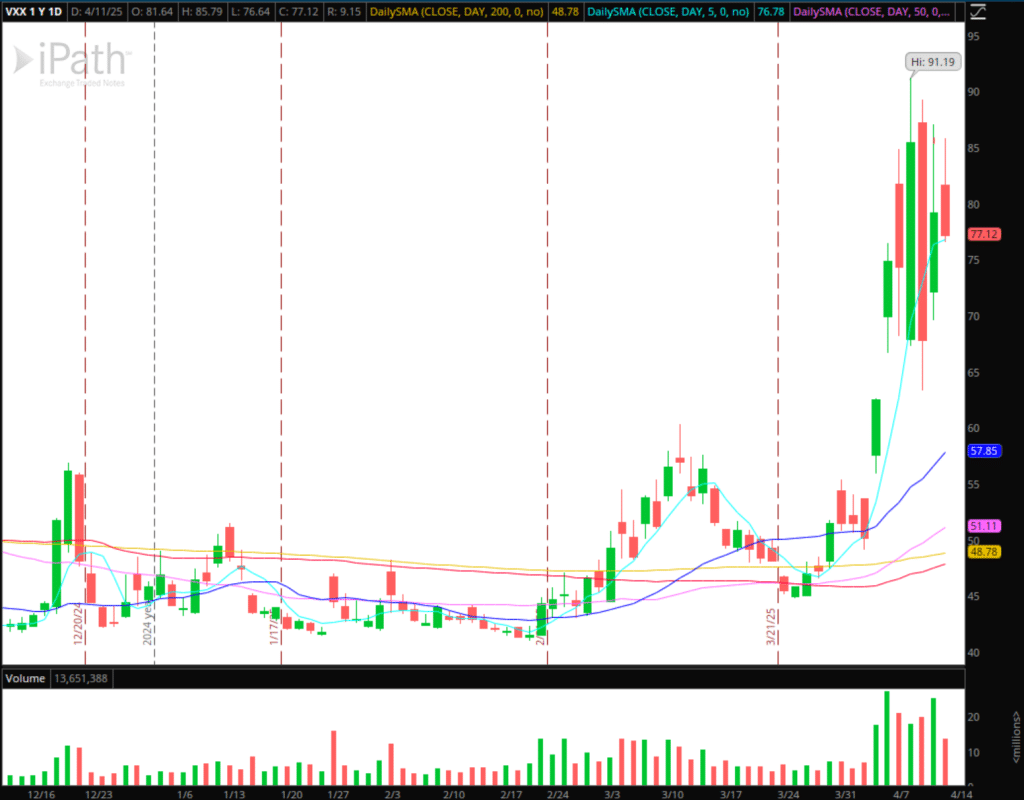This screenshot has height=800, width=1024.
Task: Click the open price O: 81.64
Action: (152, 12)
